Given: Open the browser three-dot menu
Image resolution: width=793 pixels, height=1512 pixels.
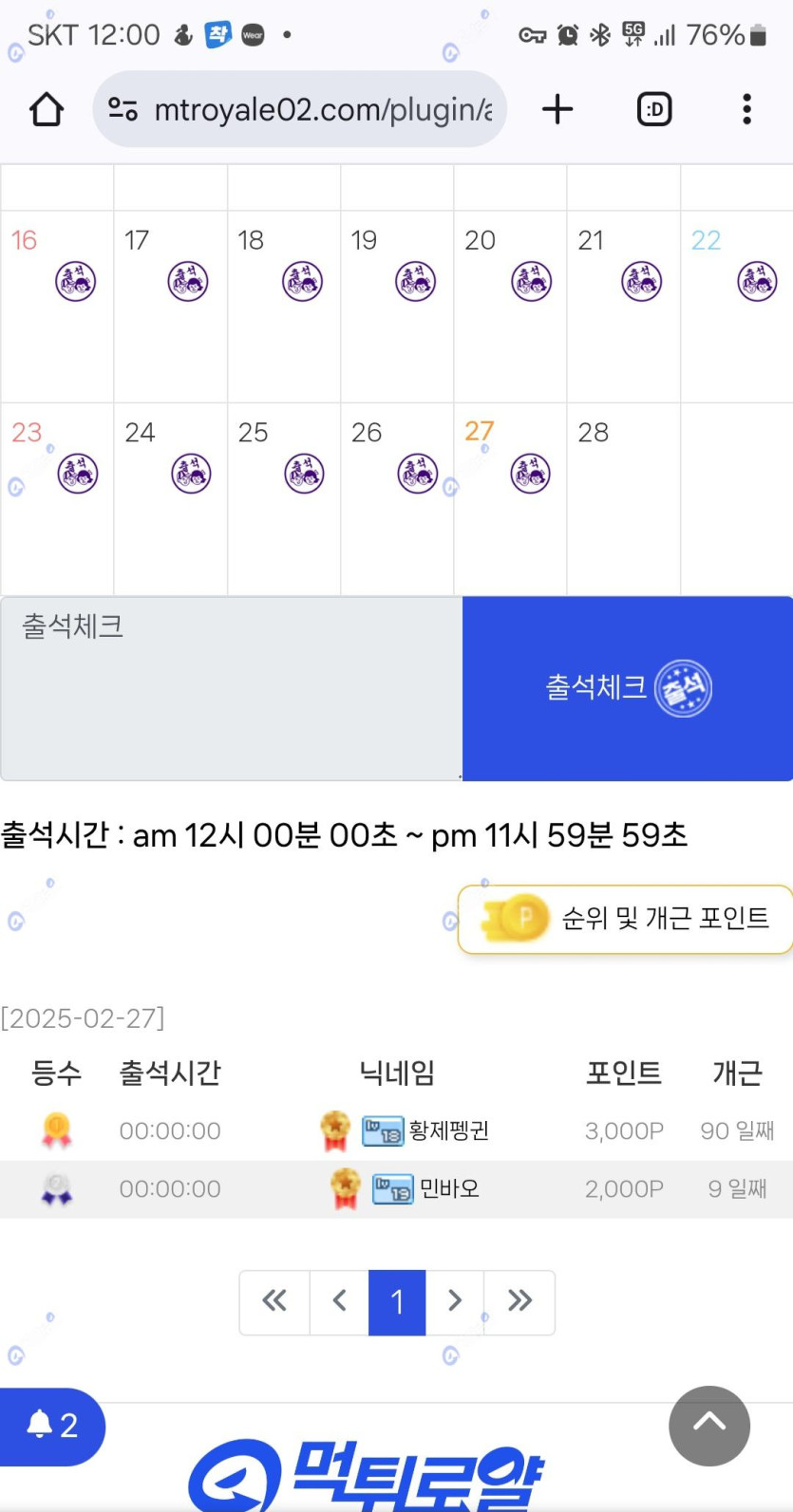Looking at the screenshot, I should (747, 110).
